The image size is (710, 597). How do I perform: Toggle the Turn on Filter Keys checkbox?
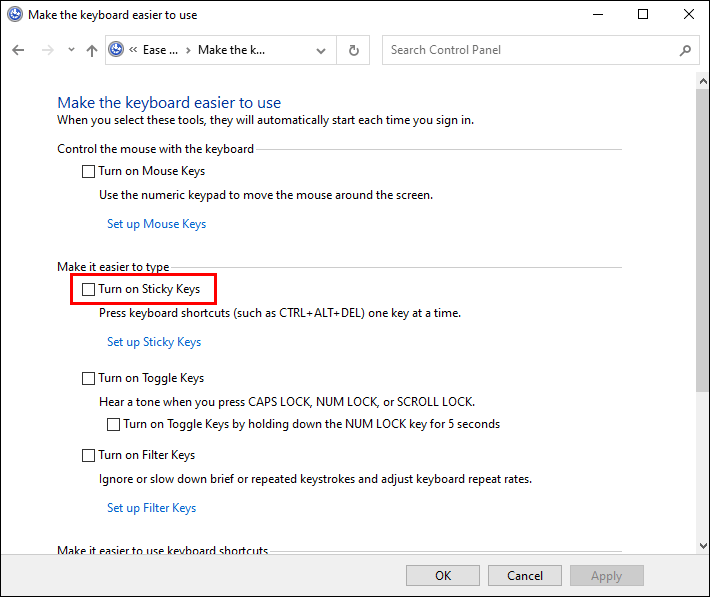(89, 455)
